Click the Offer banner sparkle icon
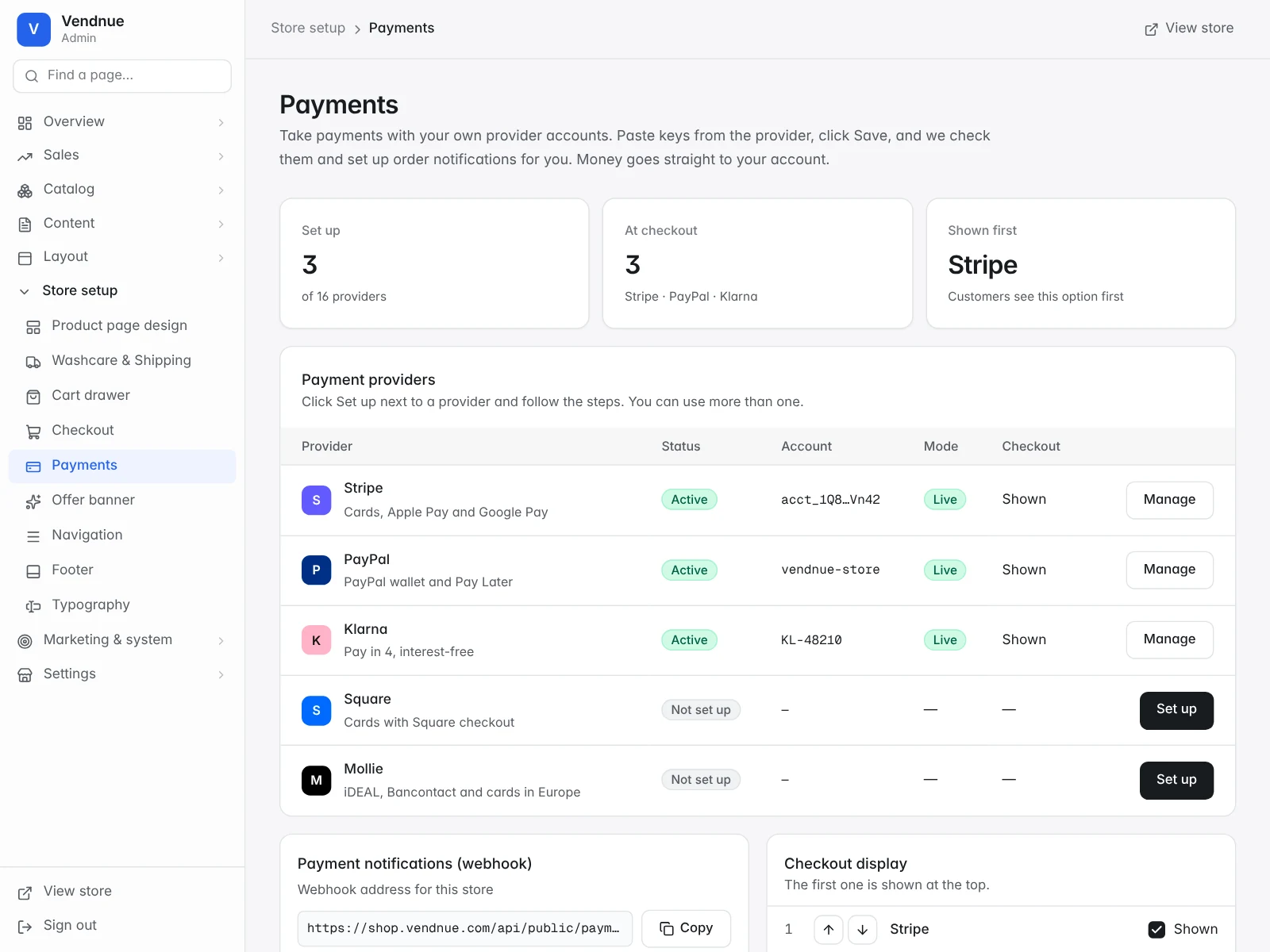Image resolution: width=1270 pixels, height=952 pixels. 33,501
